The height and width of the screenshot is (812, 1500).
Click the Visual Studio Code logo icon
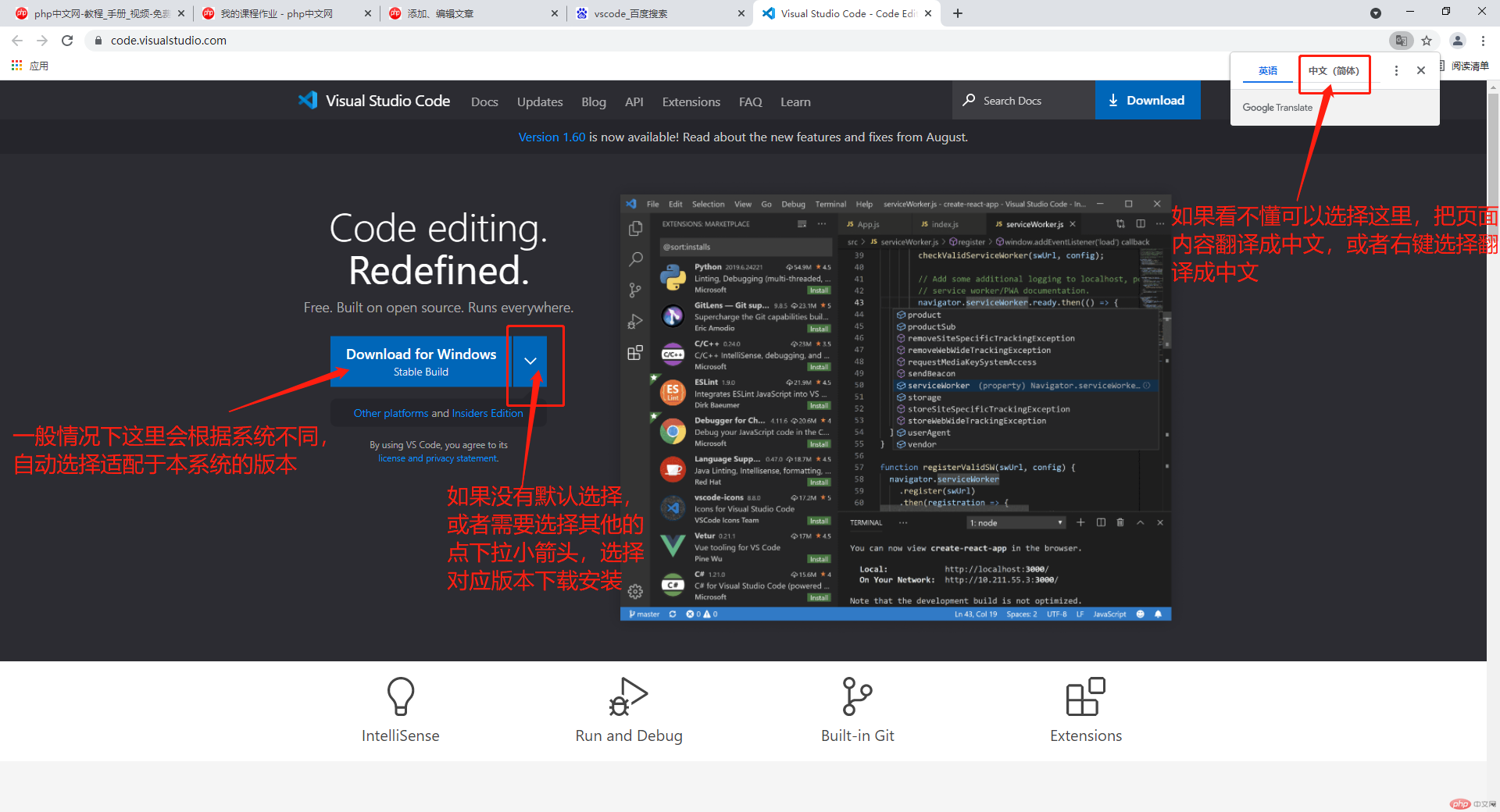[x=308, y=100]
